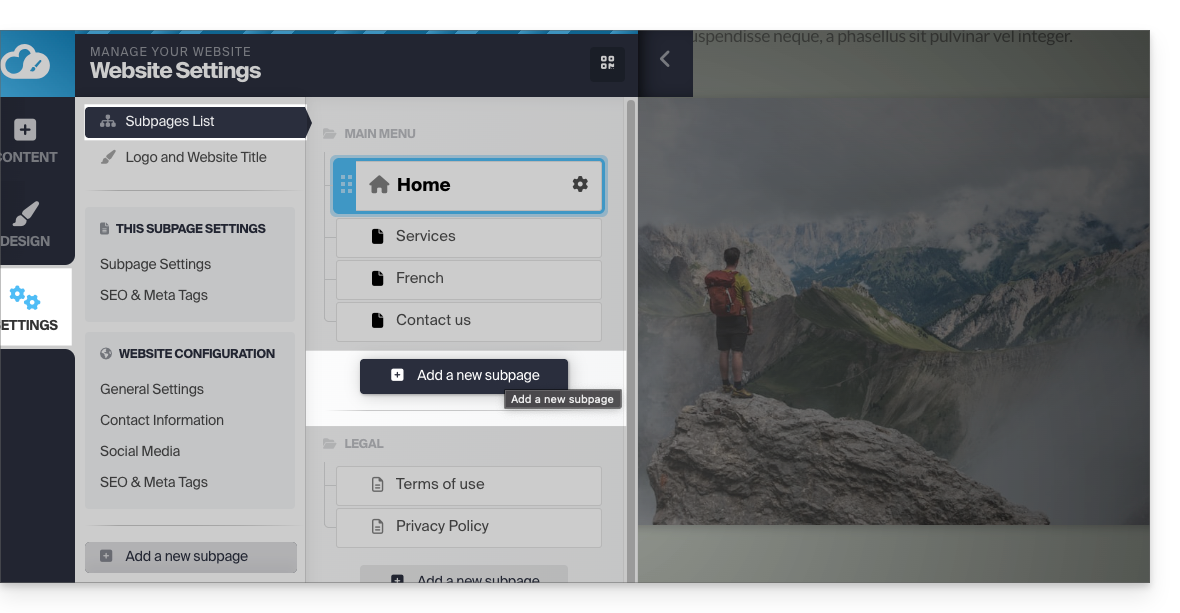Collapse the panel with the left chevron
Viewport: 1180px width, 613px height.
[665, 60]
